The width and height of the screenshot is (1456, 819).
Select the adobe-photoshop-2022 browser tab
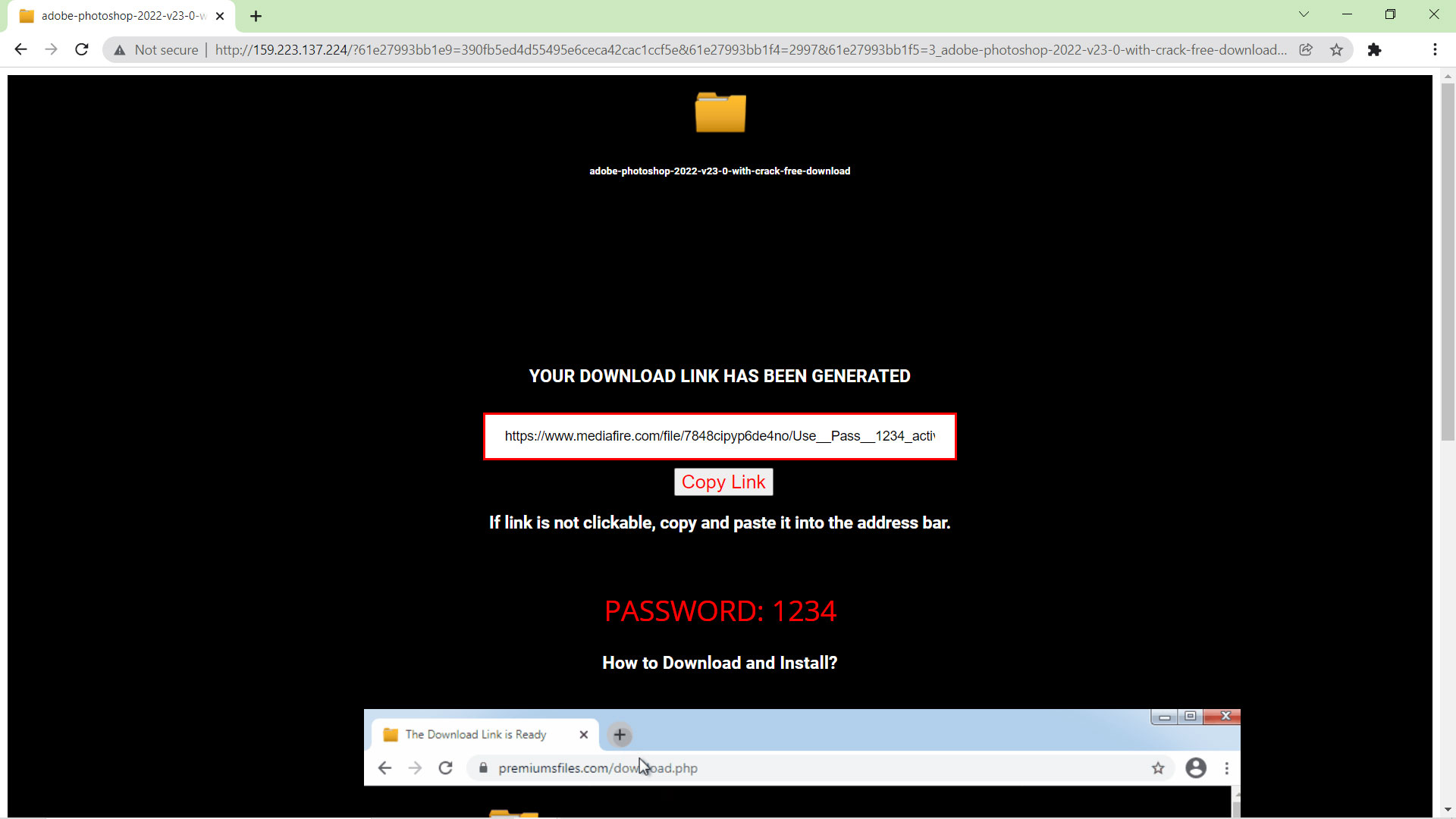121,16
